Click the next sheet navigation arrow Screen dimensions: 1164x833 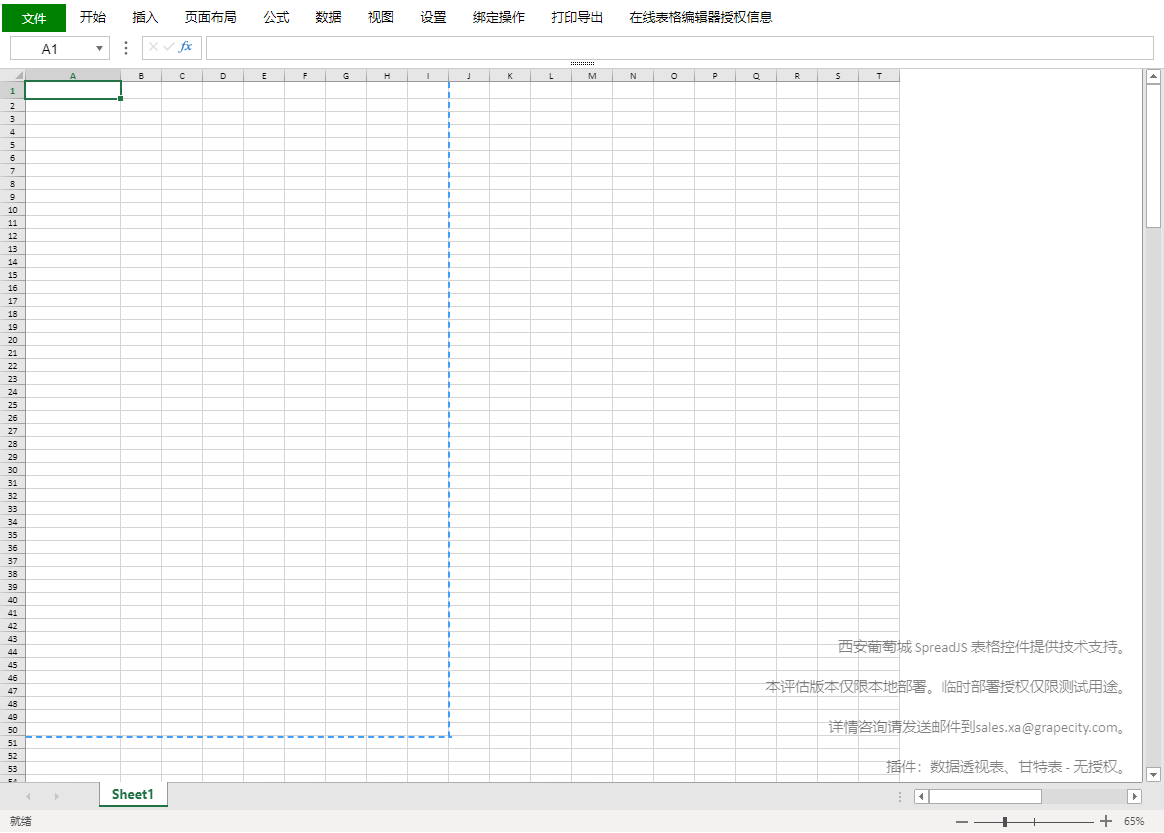pyautogui.click(x=56, y=796)
